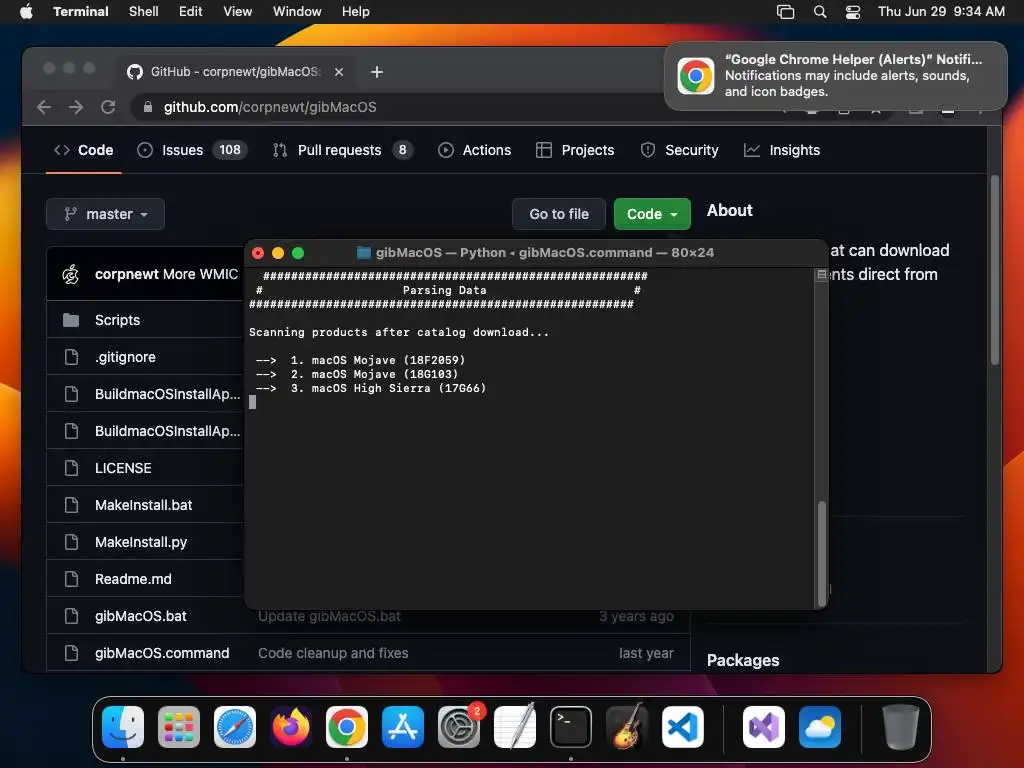1024x768 pixels.
Task: Open Spotlight search in menu bar
Action: pos(820,11)
